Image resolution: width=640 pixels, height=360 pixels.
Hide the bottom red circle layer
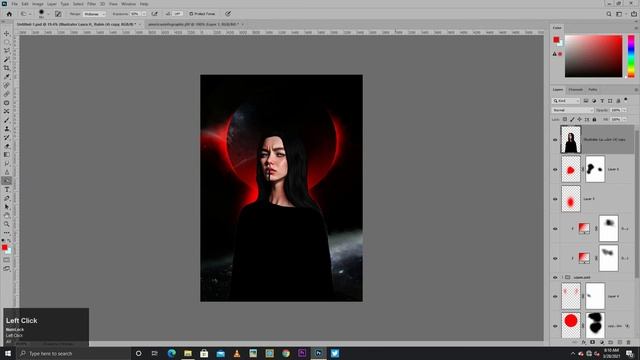[555, 326]
